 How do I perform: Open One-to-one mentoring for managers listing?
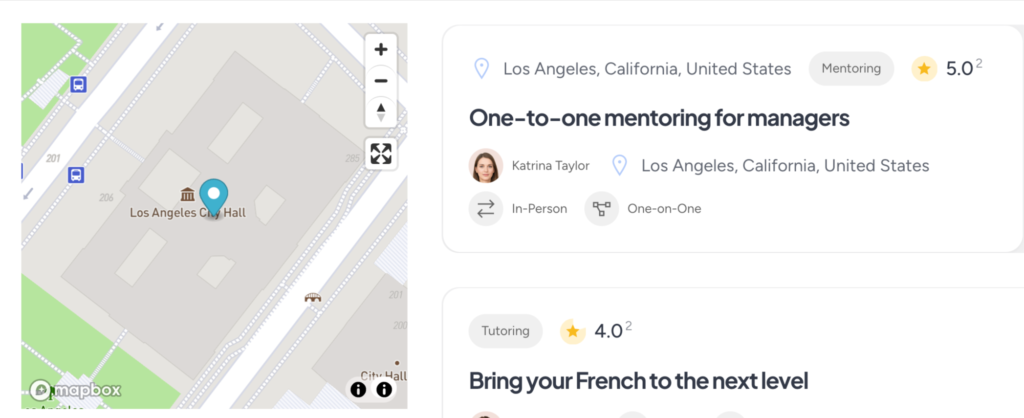pyautogui.click(x=659, y=118)
